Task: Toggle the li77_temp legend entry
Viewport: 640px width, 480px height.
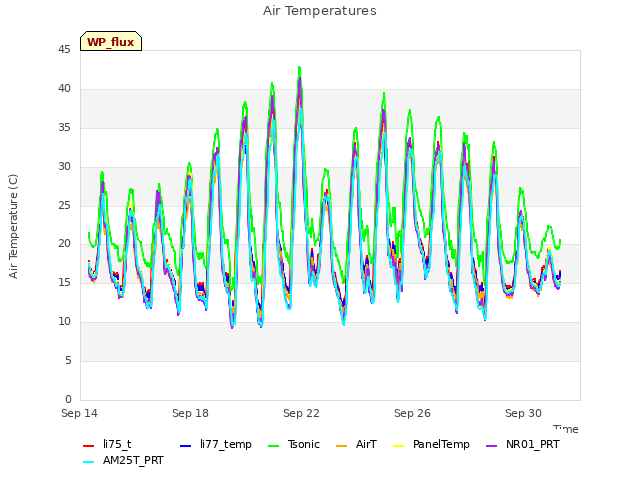Action: tap(216, 444)
